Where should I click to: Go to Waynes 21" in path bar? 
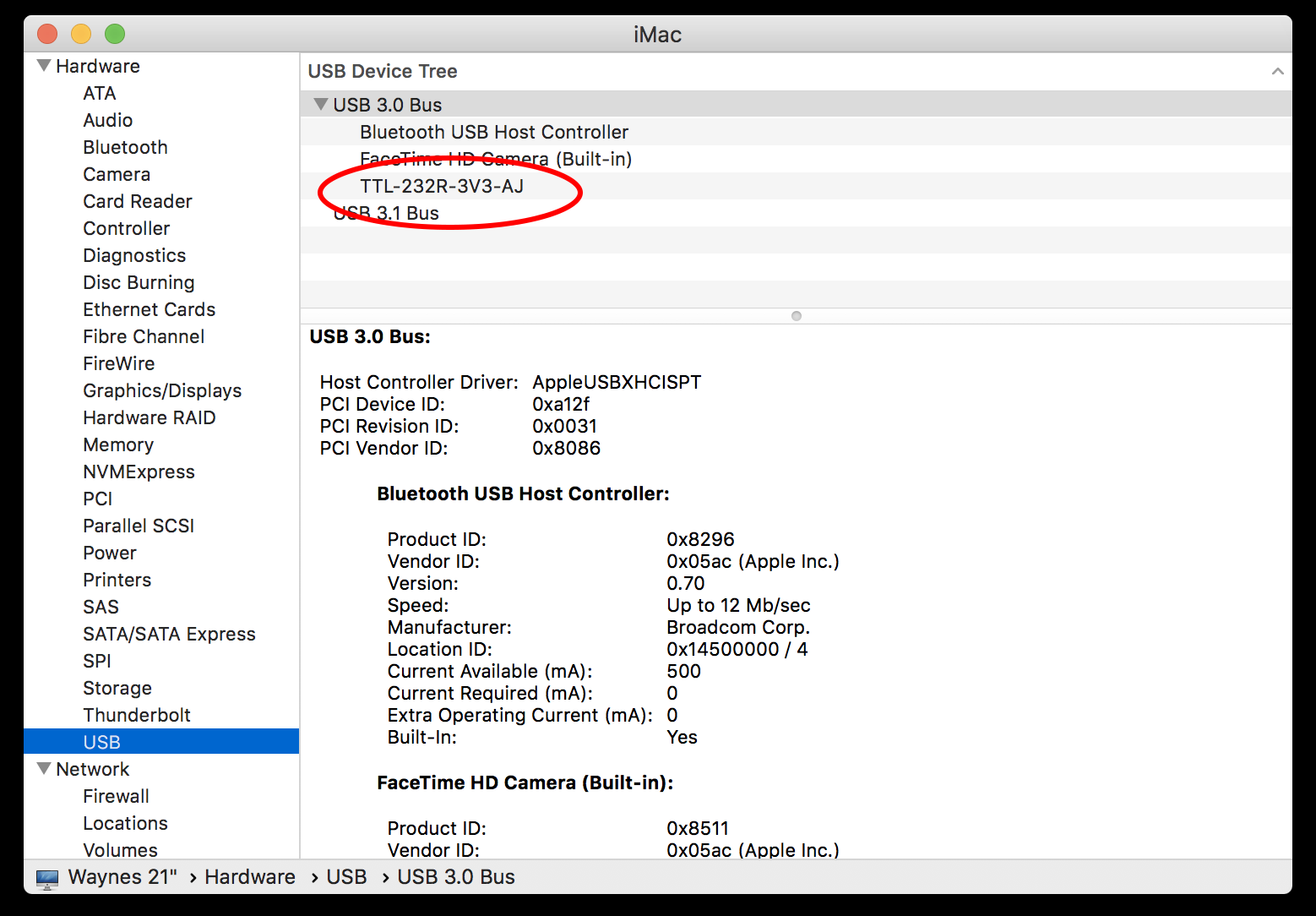pos(122,877)
